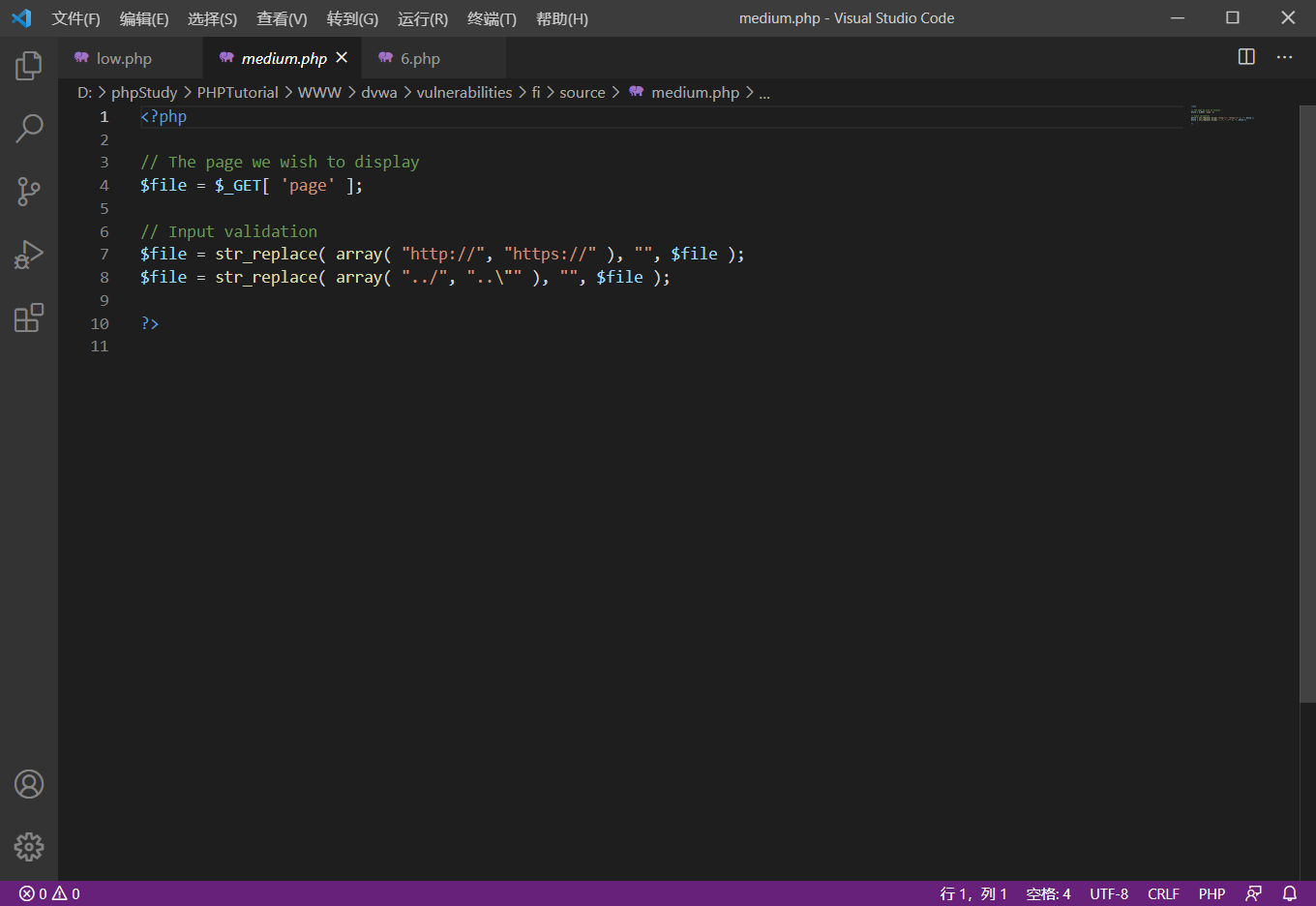Click the Accounts icon in activity bar
Image resolution: width=1316 pixels, height=906 pixels.
[29, 784]
